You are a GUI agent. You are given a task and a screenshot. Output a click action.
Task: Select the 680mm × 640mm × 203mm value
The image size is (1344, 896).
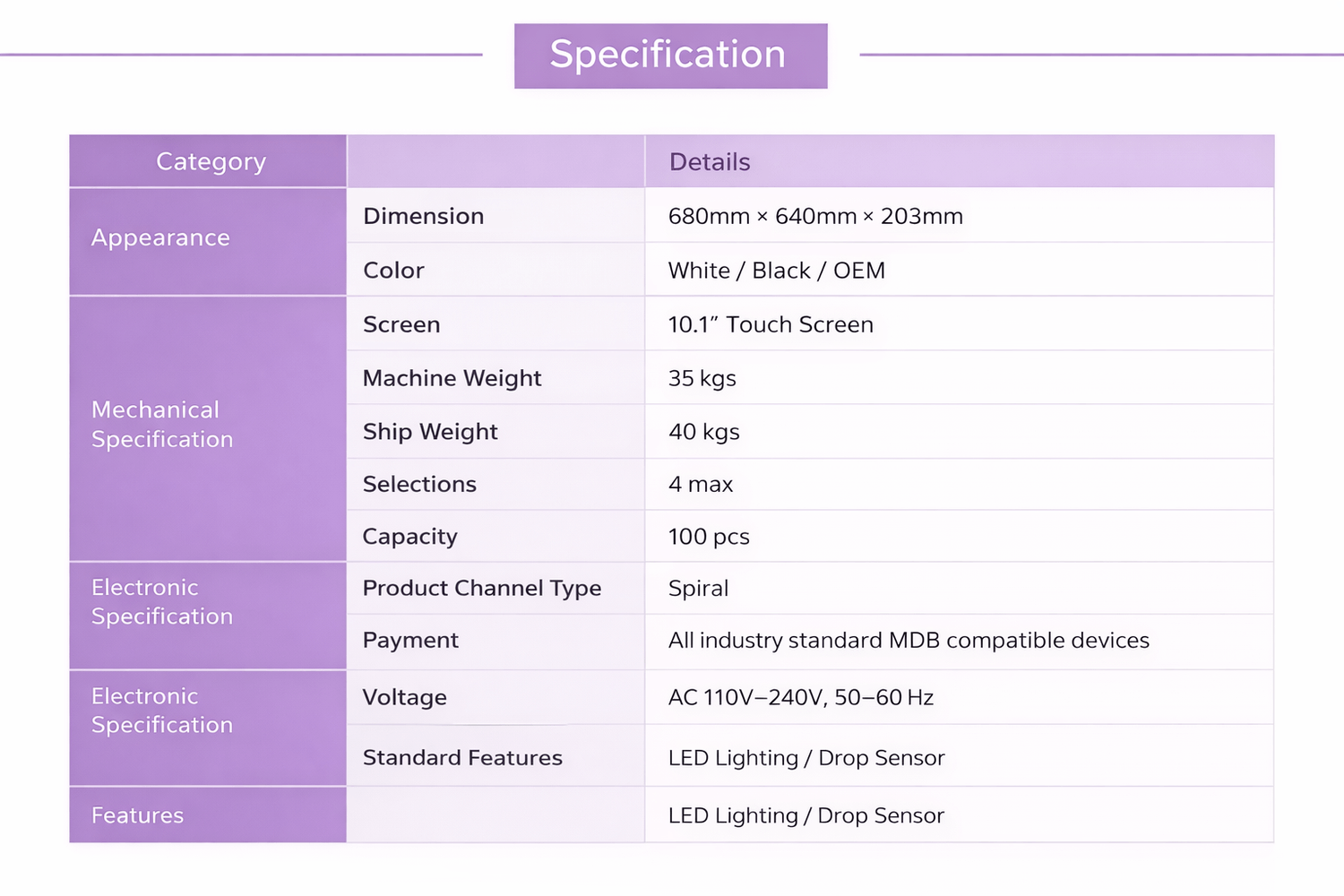tap(815, 216)
